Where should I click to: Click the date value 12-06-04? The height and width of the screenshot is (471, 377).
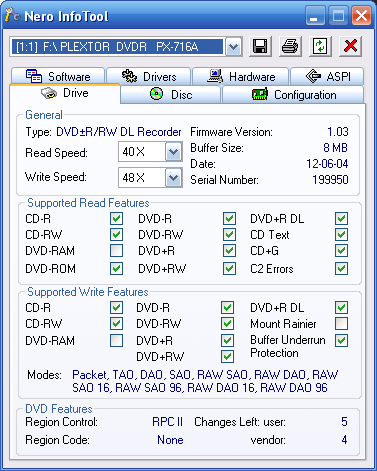tap(327, 164)
